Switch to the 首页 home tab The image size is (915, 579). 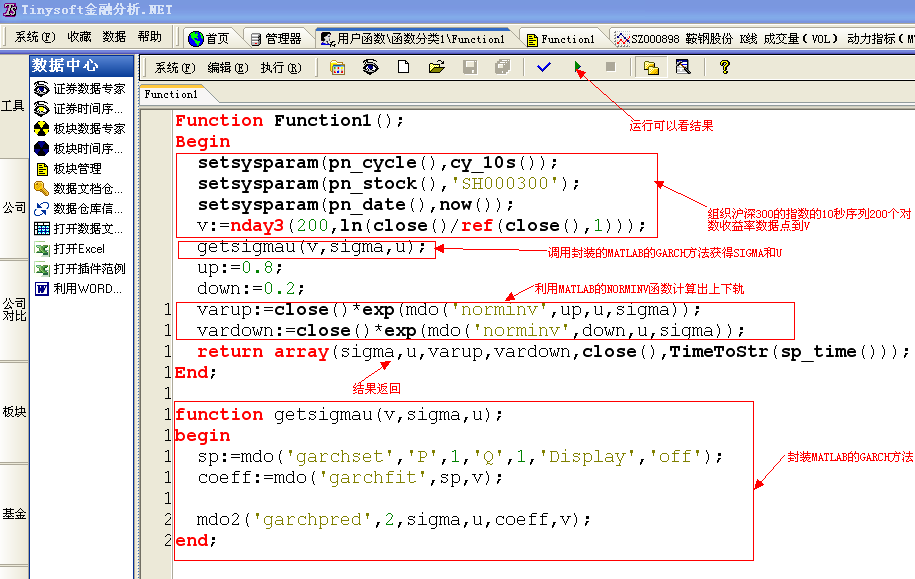[208, 39]
